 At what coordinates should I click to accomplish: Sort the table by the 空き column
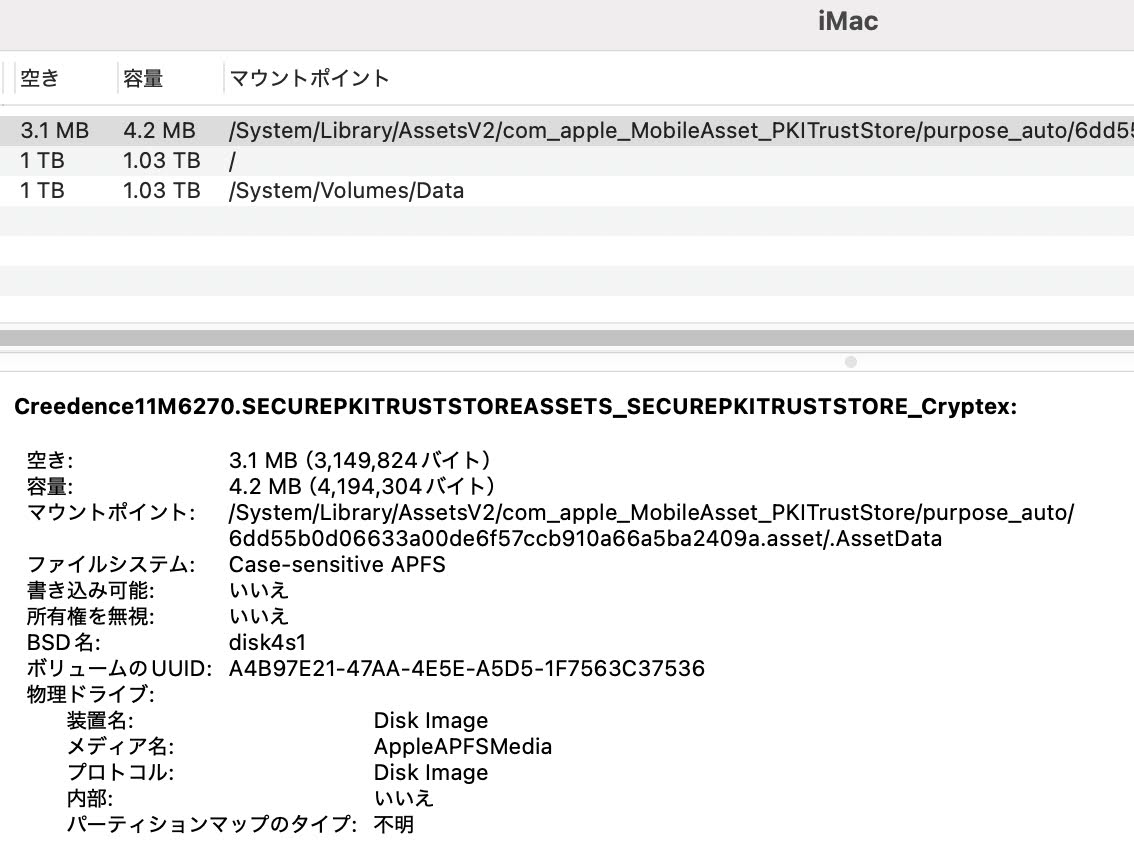click(x=40, y=78)
